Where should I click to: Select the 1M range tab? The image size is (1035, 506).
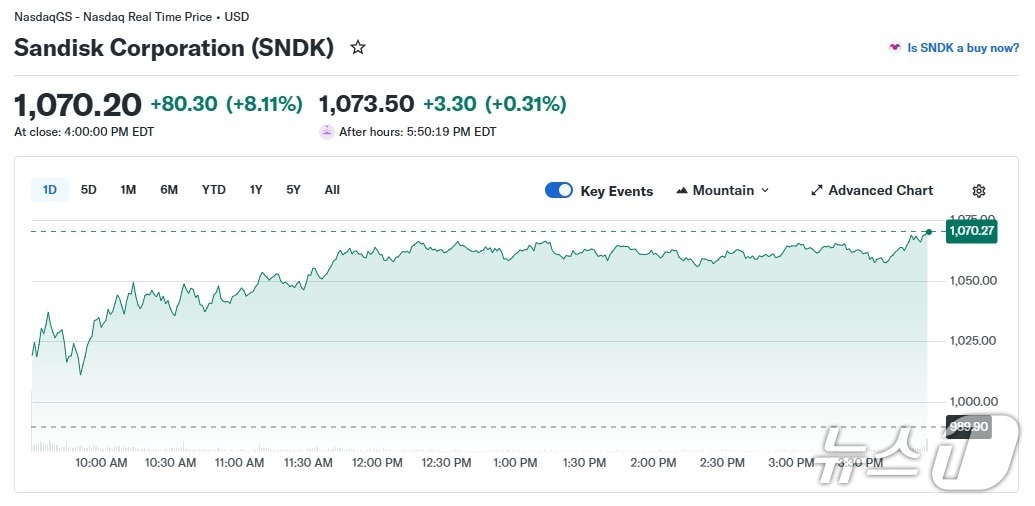coord(128,190)
